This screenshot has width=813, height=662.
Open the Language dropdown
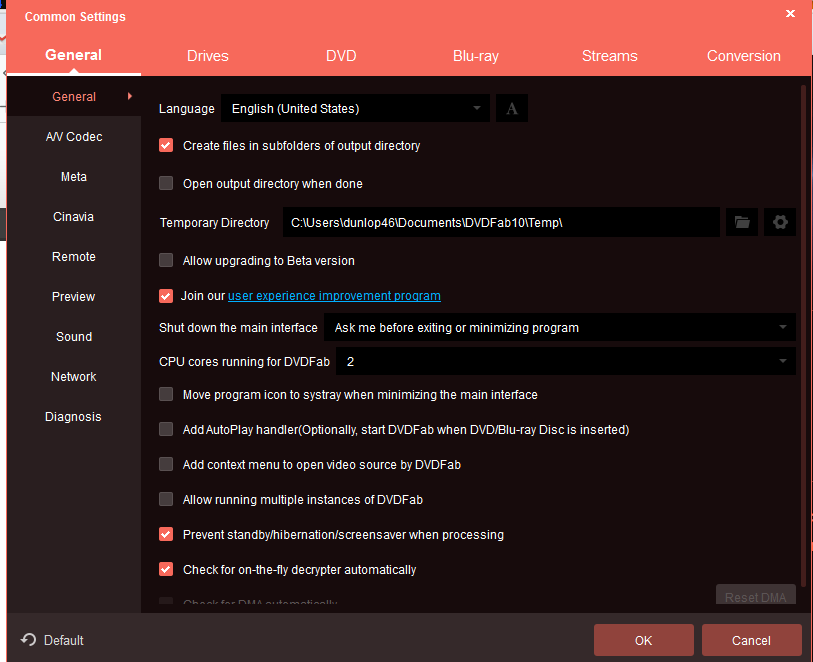point(355,108)
